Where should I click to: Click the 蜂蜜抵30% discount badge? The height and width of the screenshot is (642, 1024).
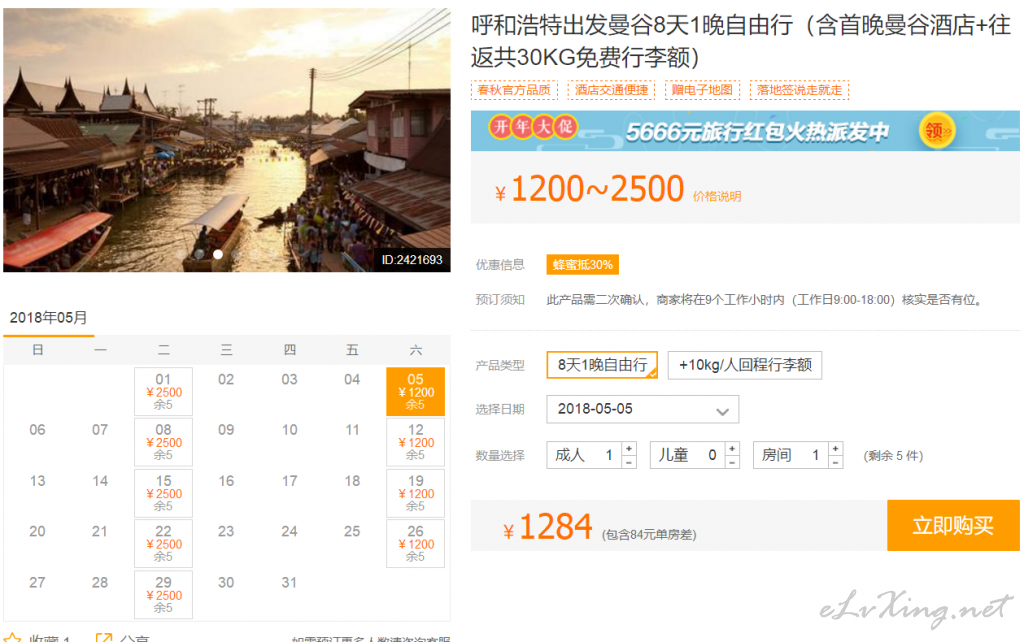(583, 265)
